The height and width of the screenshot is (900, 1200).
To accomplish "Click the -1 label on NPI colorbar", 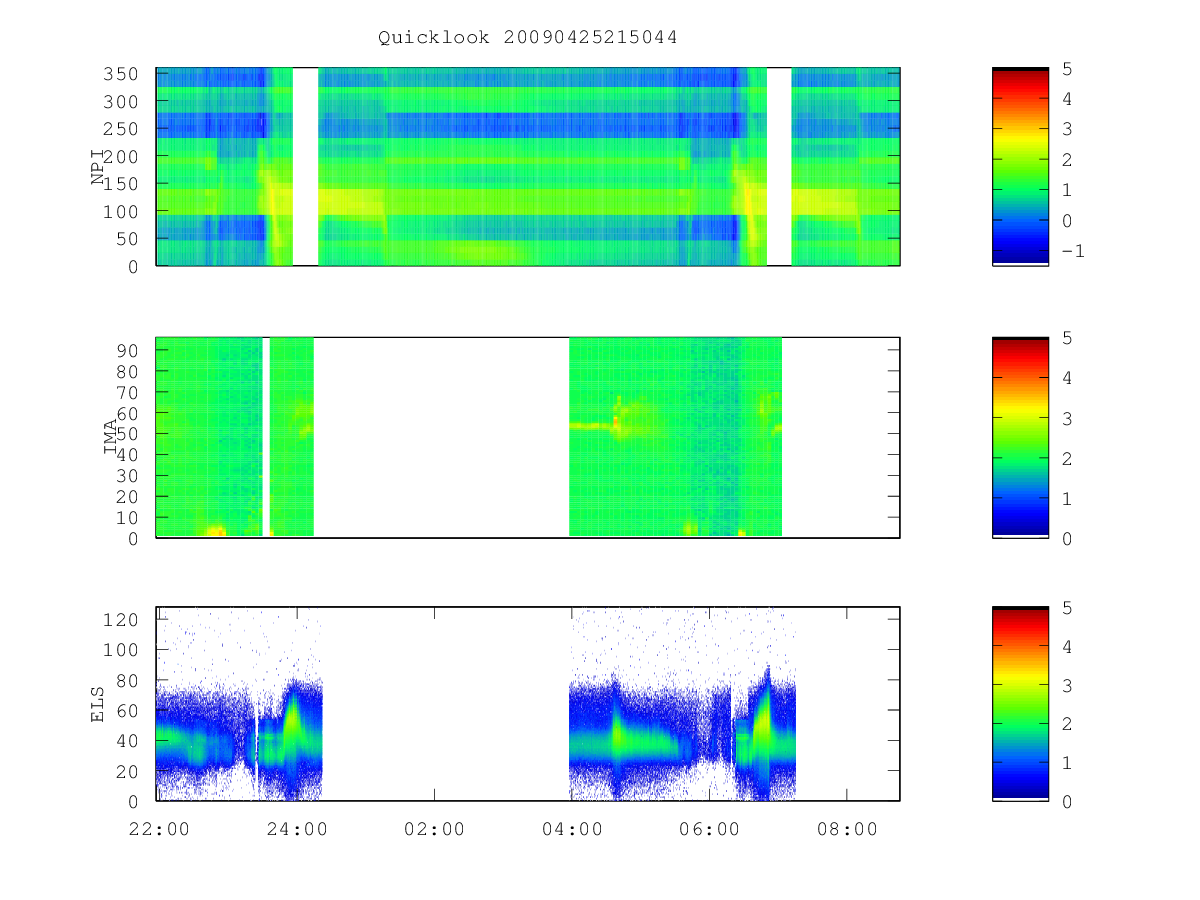I will 1072,251.
